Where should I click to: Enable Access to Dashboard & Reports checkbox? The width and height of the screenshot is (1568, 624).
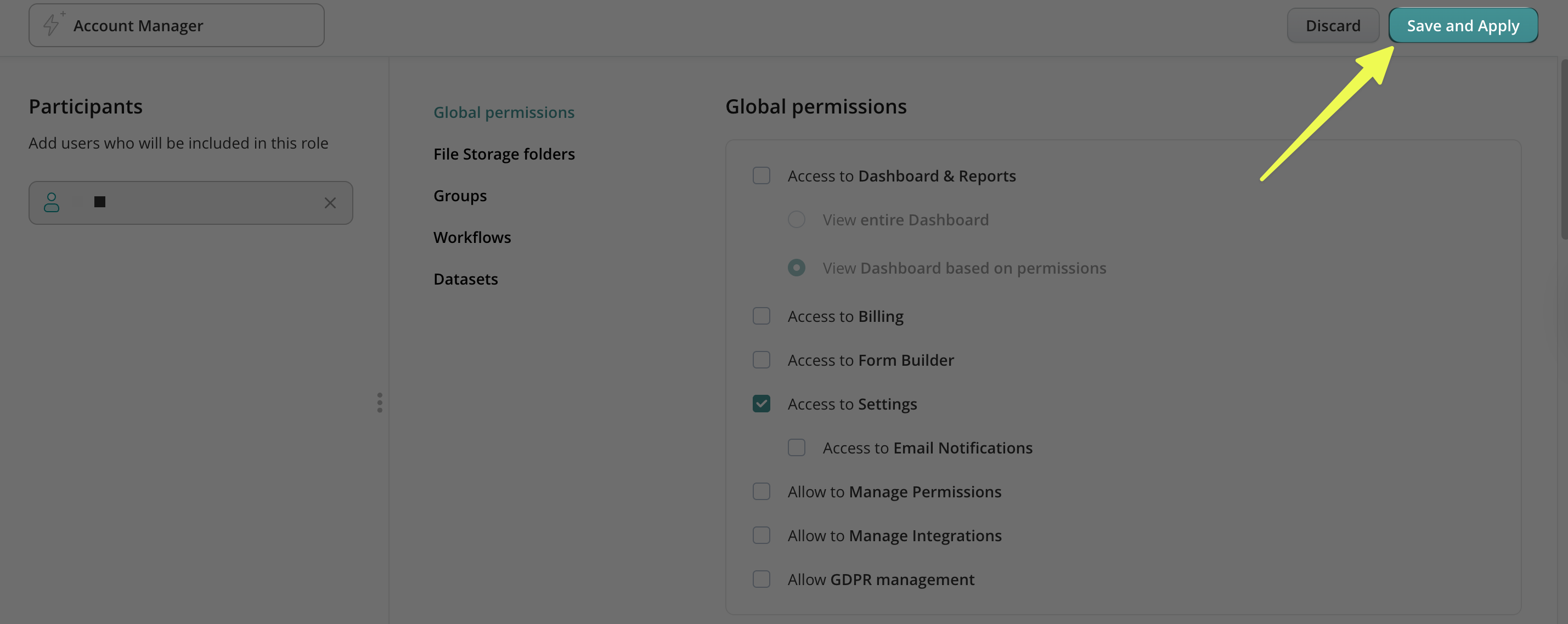[x=761, y=176]
